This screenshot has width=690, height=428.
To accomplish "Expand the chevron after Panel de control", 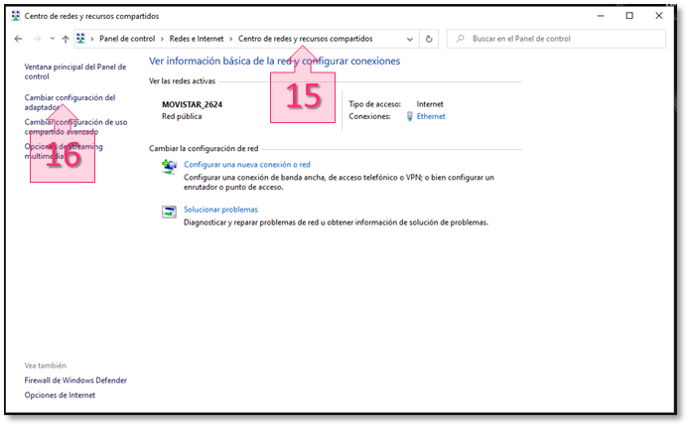I will [x=162, y=39].
